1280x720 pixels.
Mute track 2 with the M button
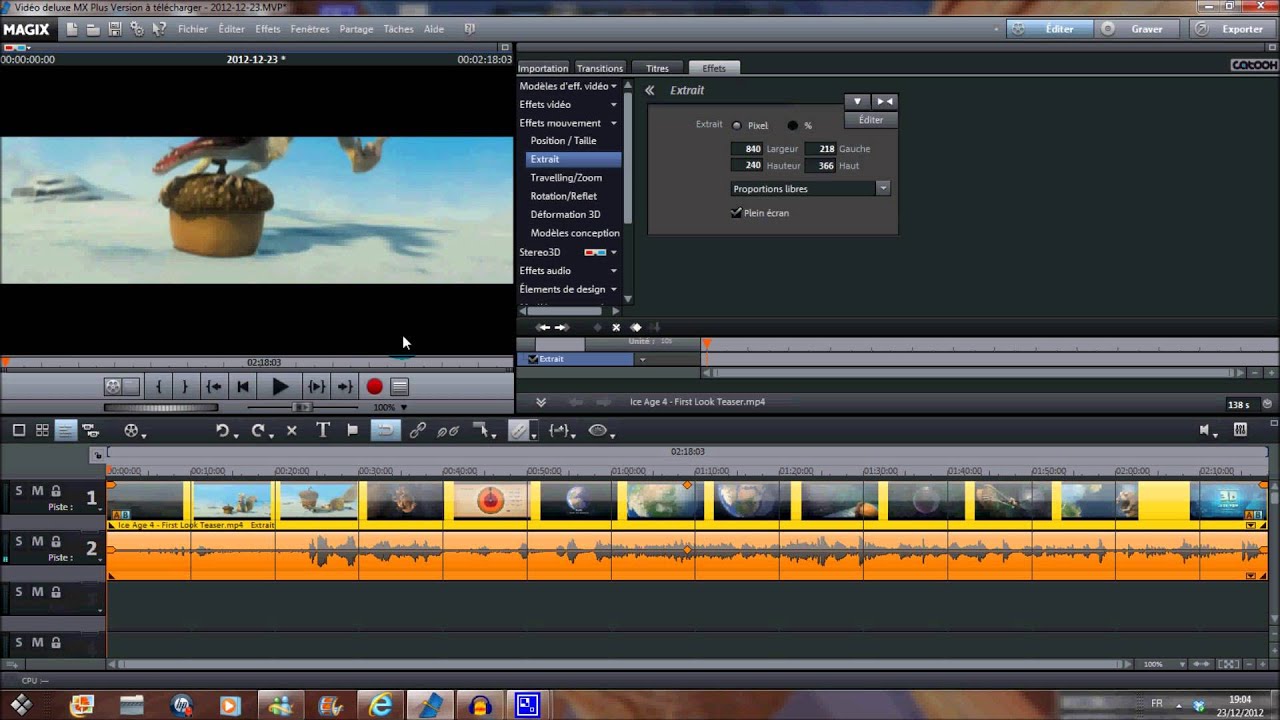point(37,541)
